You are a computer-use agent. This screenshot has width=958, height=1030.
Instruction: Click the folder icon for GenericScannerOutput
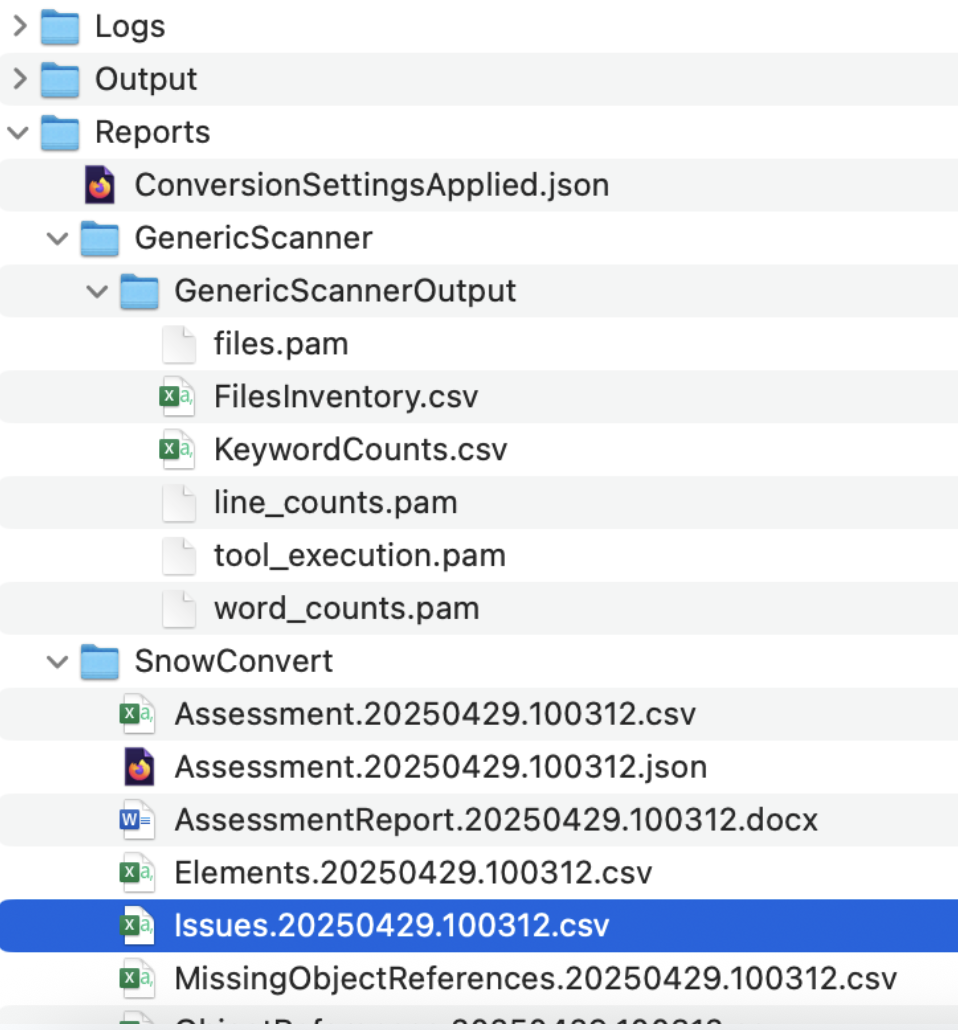pos(139,291)
